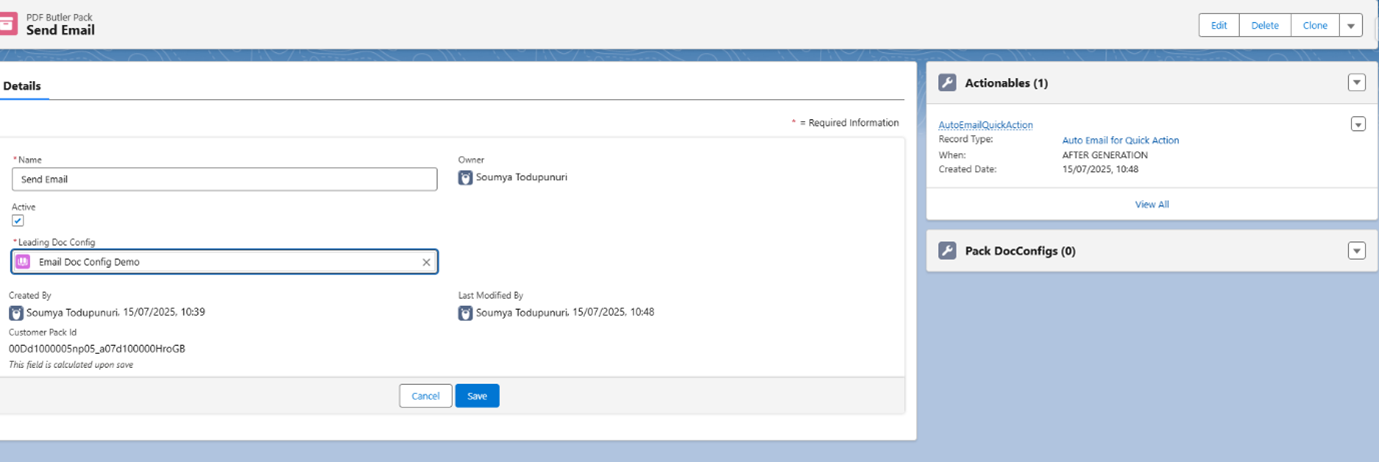Click the Last Modified By avatar icon
Image resolution: width=1379 pixels, height=462 pixels.
coord(465,313)
